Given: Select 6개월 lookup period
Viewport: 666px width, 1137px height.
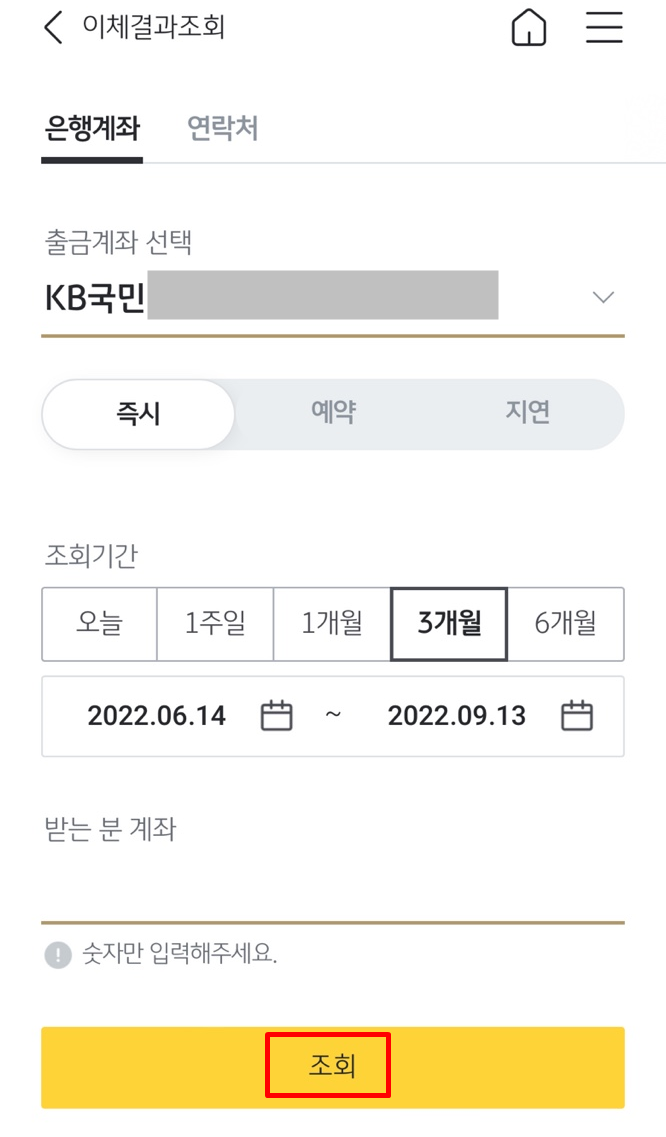Looking at the screenshot, I should pos(565,624).
